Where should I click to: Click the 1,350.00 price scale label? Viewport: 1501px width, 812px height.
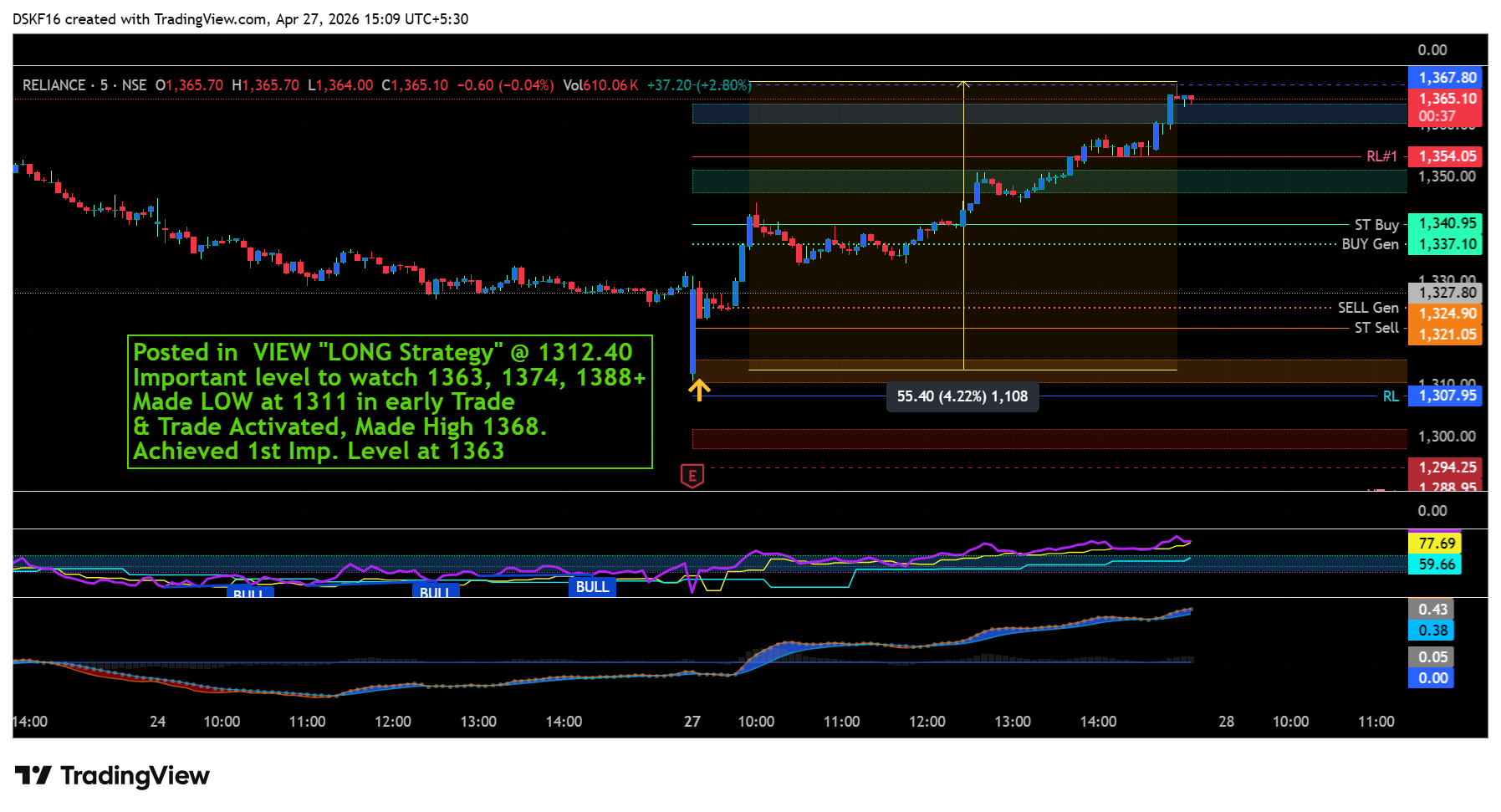point(1447,176)
